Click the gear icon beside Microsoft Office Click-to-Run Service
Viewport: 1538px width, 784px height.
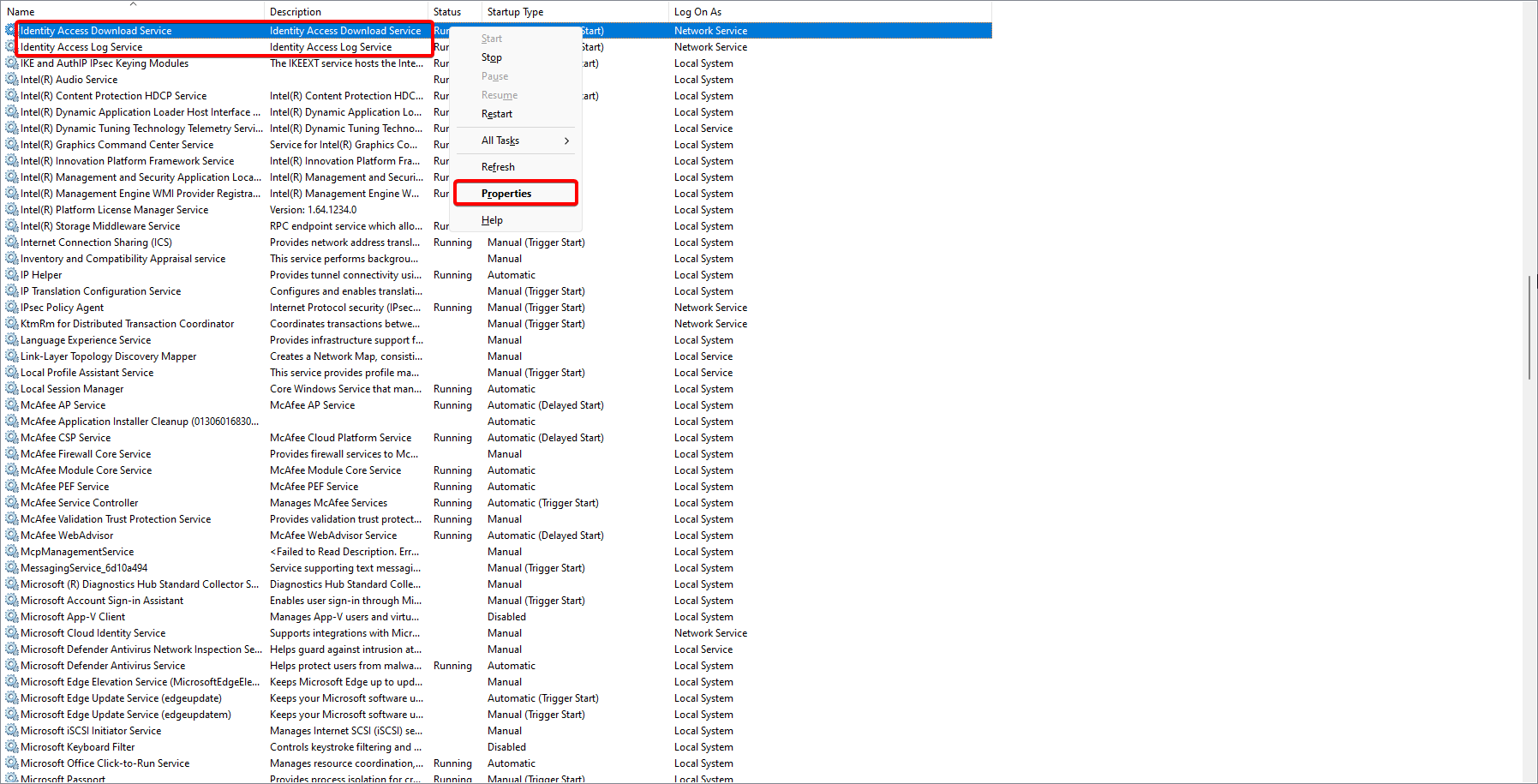coord(12,763)
